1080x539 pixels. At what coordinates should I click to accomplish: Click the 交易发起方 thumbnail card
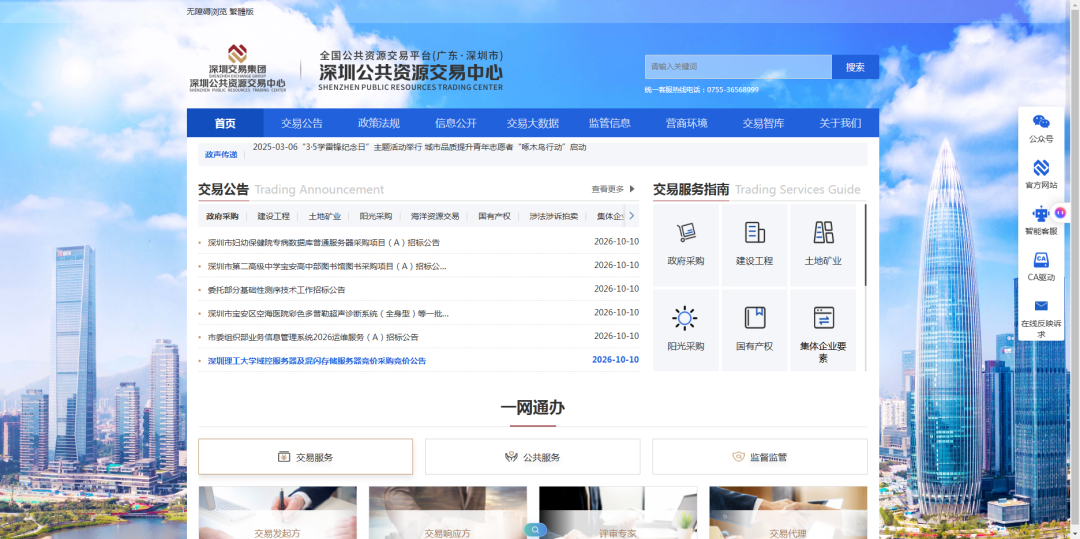point(278,513)
